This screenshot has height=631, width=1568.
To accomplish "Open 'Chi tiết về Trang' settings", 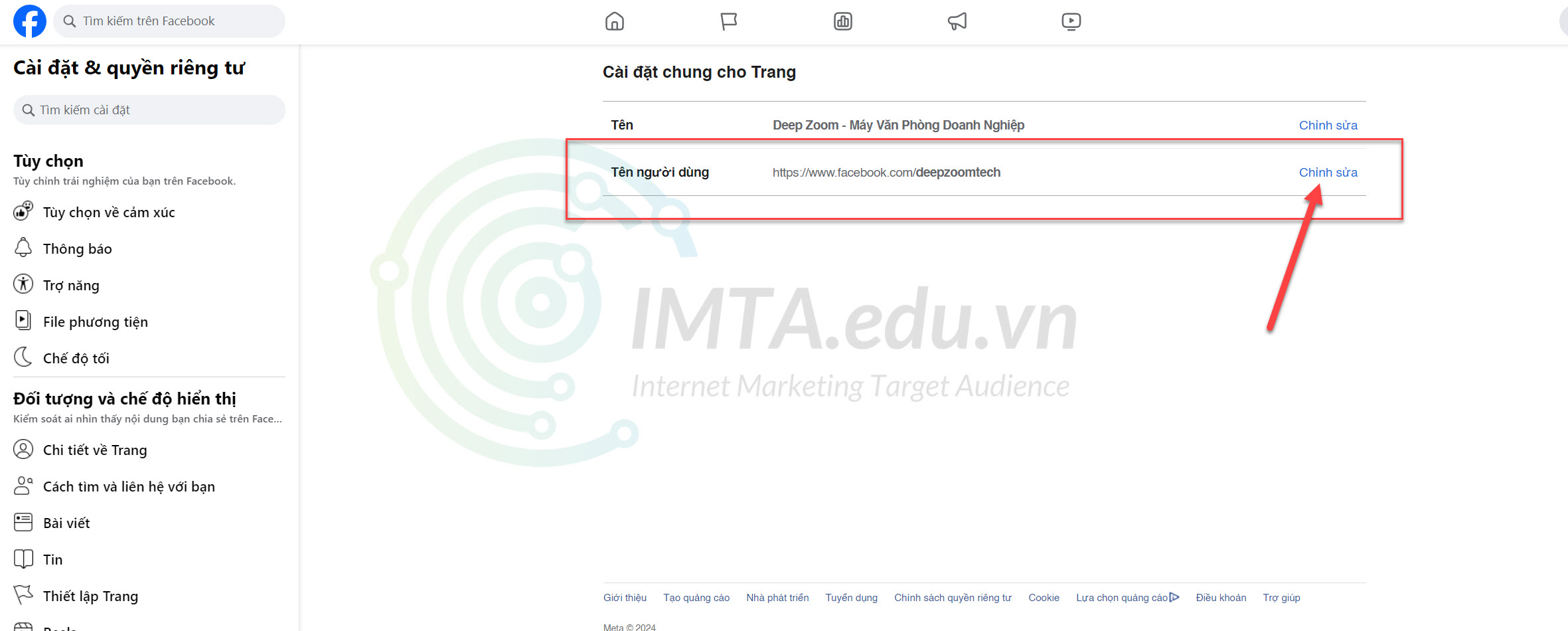I will click(95, 450).
